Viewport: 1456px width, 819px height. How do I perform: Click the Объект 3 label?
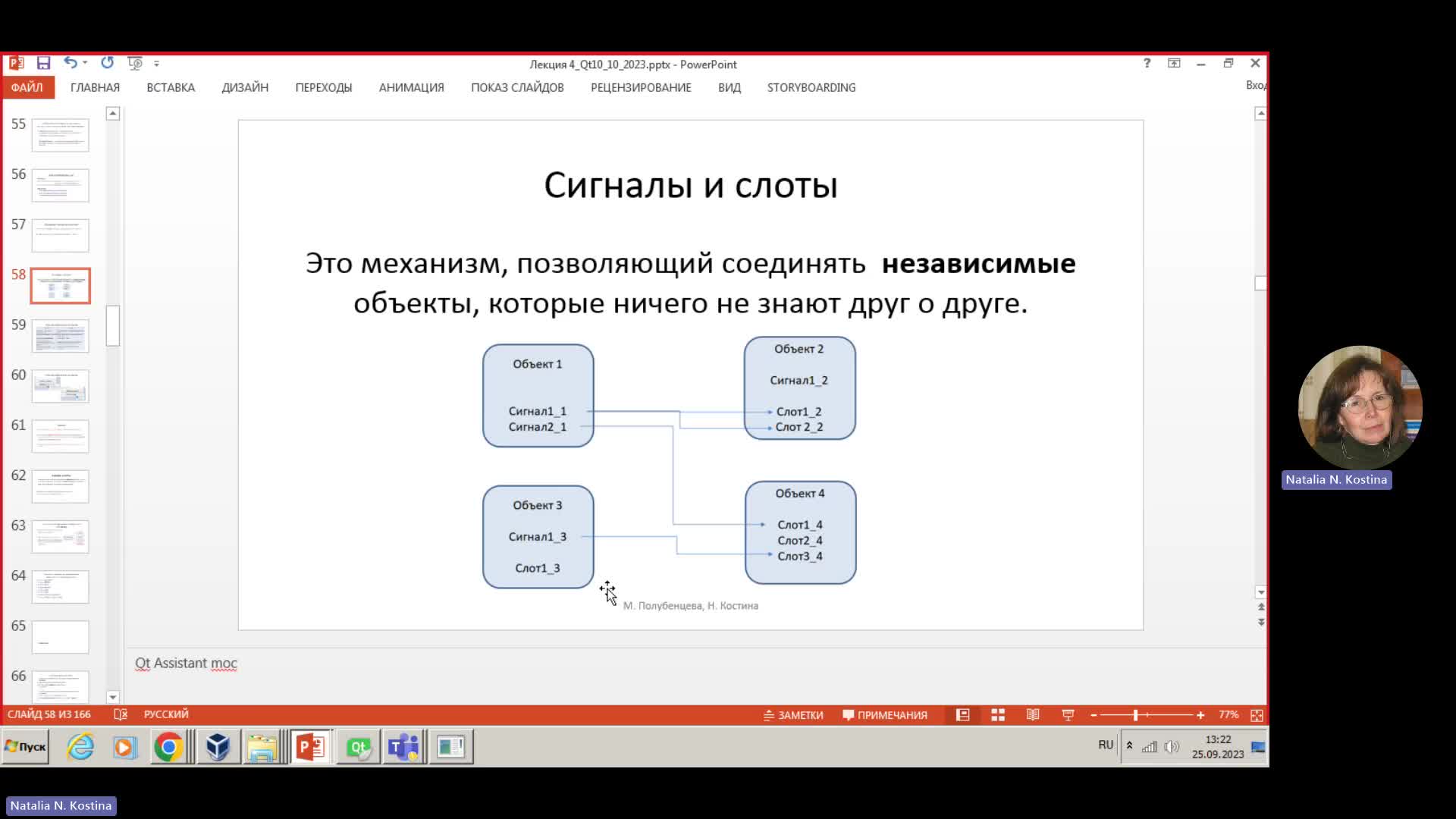537,505
